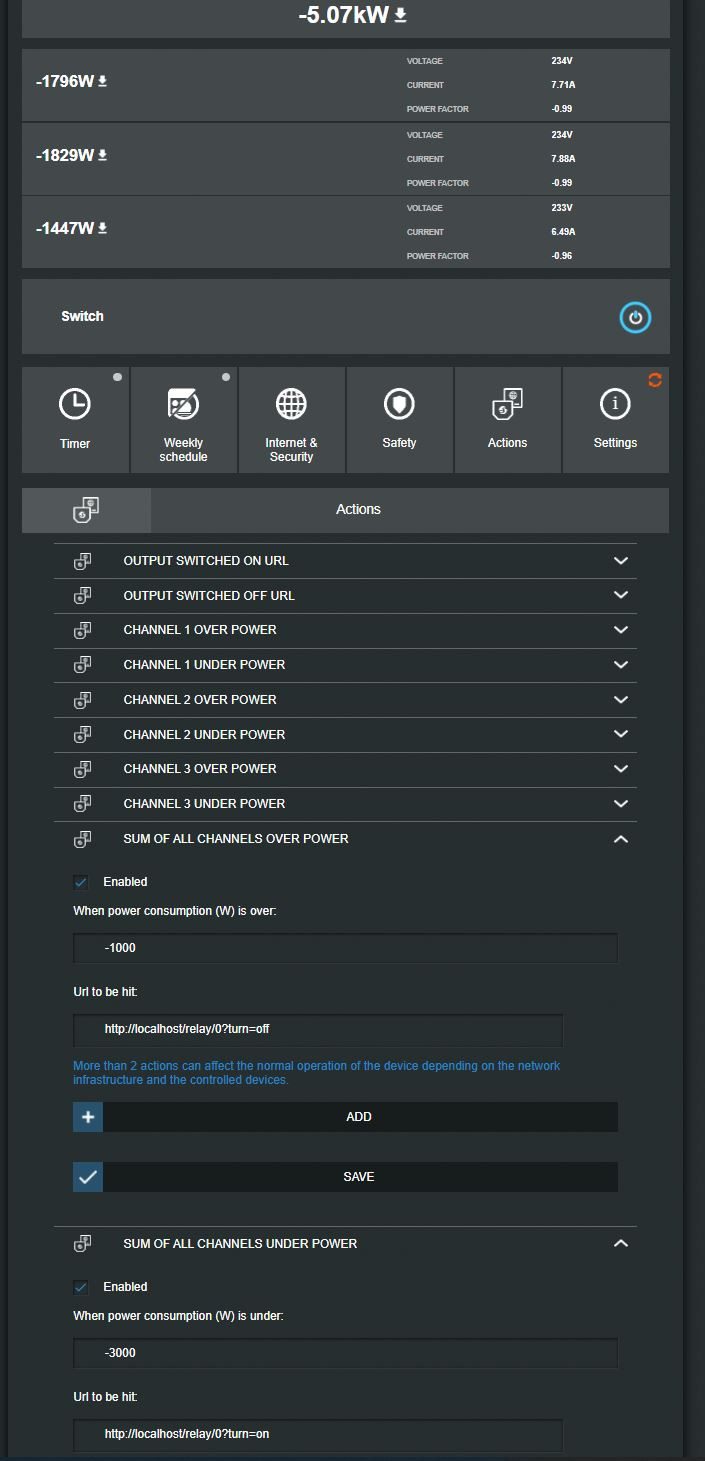Uncheck Enabled under Sum Over Power
The height and width of the screenshot is (1461, 705).
coord(81,882)
